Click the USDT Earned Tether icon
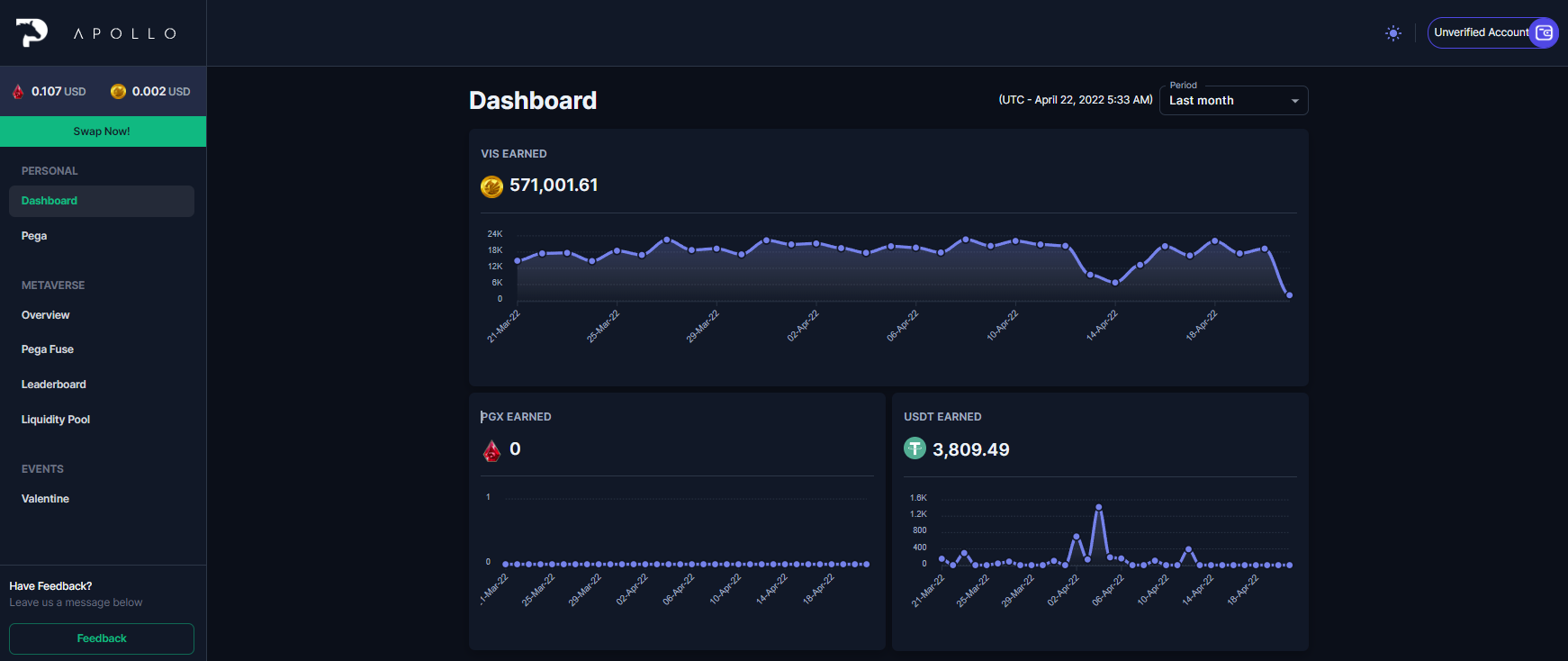The height and width of the screenshot is (661, 1568). tap(915, 448)
